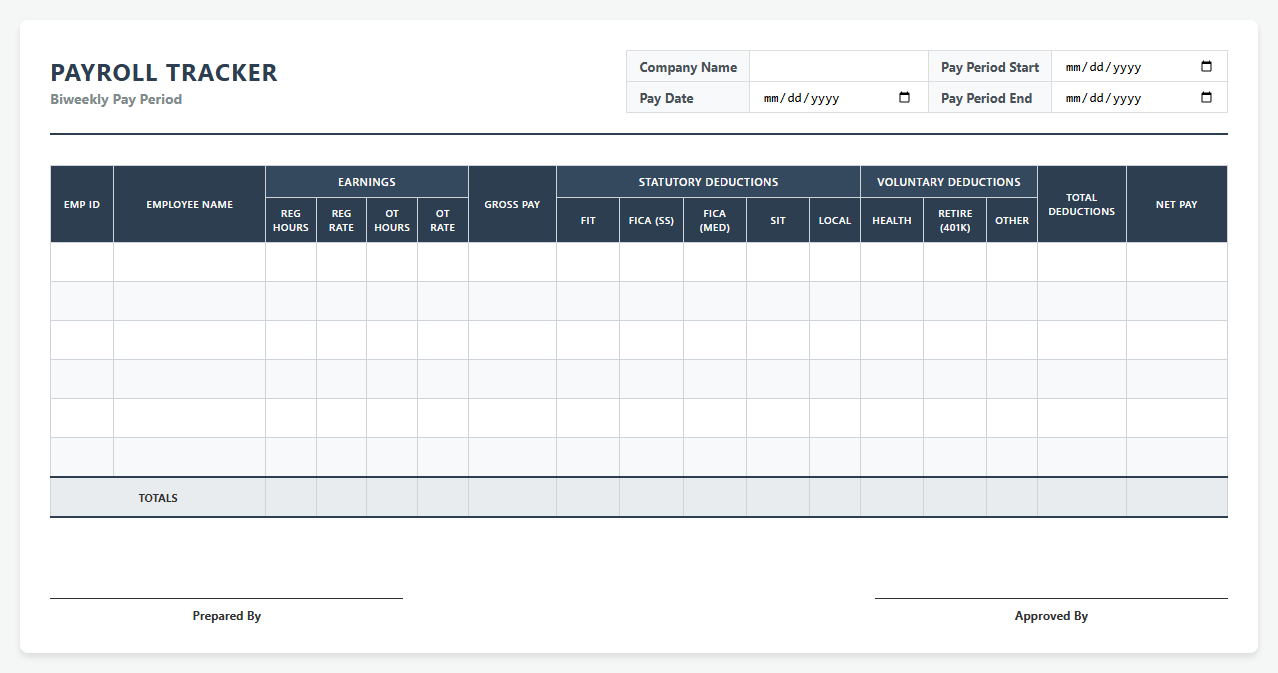Click the HEALTH column header
The width and height of the screenshot is (1278, 673).
tap(892, 220)
